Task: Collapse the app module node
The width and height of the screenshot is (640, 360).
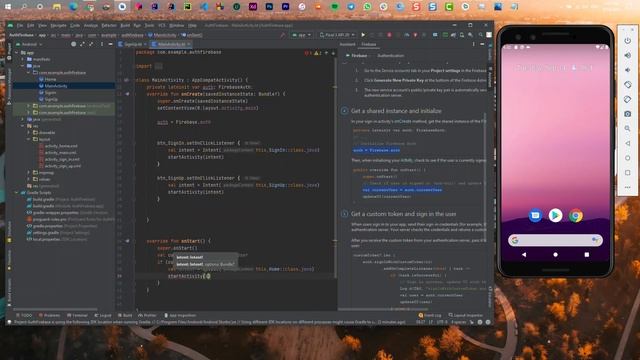Action: 17,53
